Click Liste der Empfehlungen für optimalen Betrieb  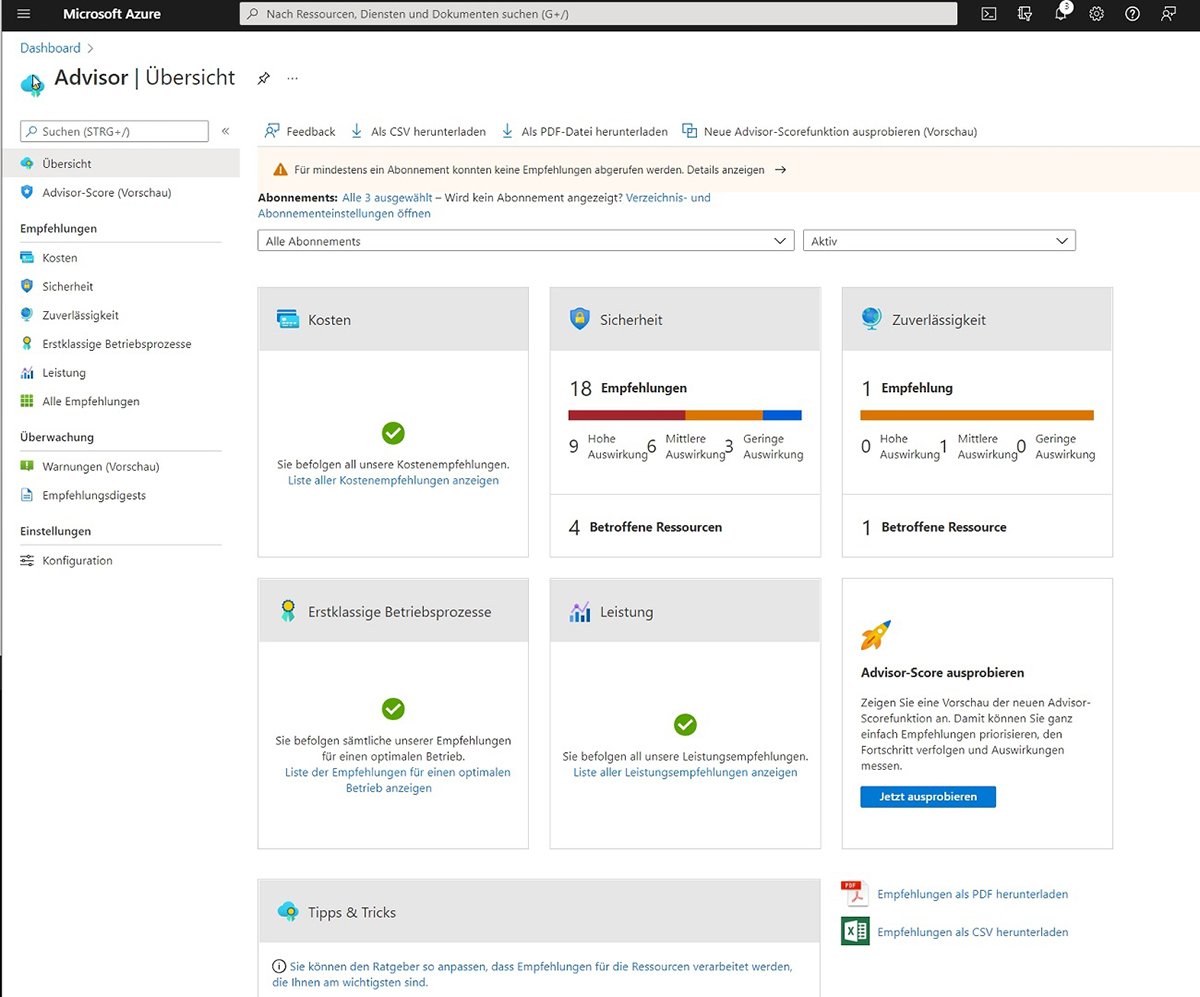click(x=397, y=780)
